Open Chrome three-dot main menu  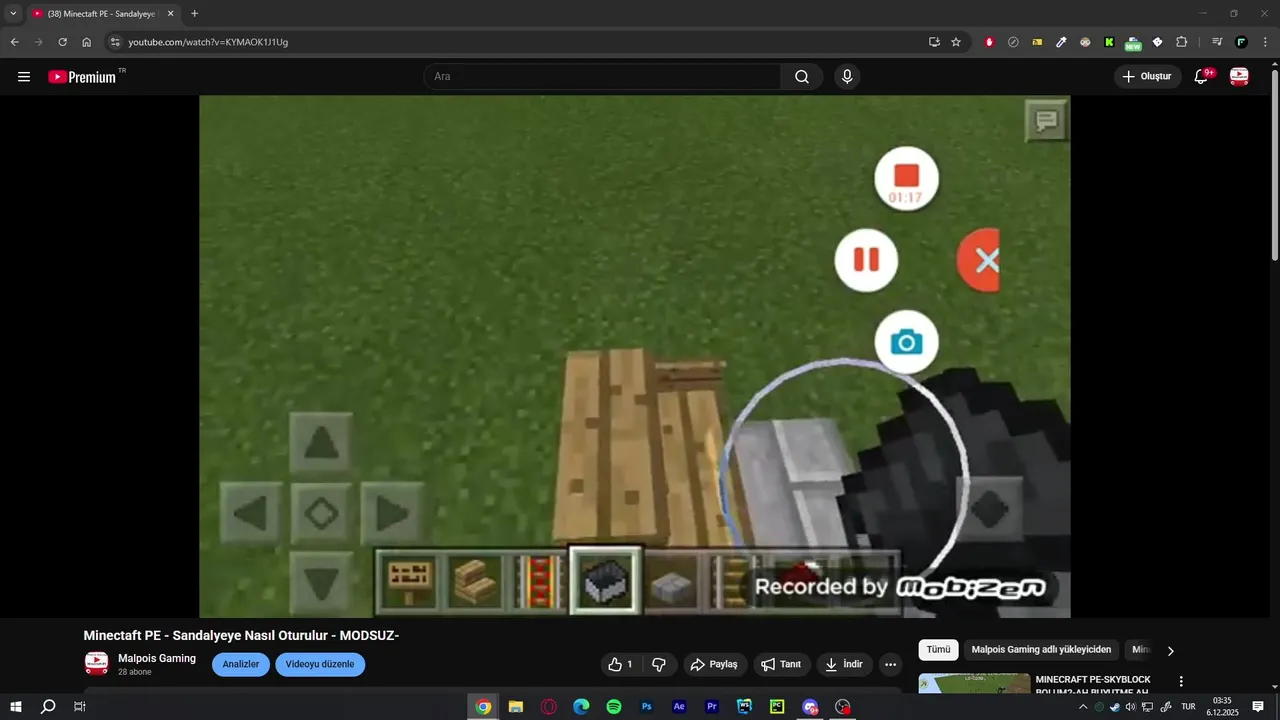1265,42
